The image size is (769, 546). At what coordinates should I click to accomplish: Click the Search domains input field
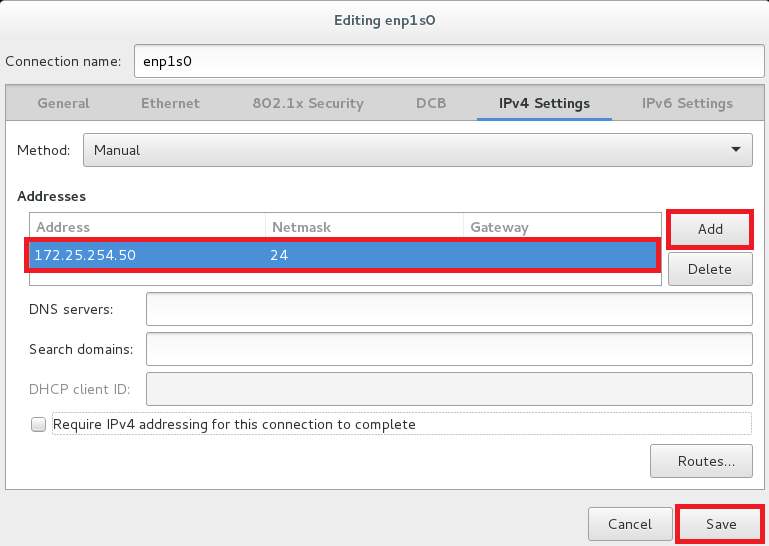449,349
